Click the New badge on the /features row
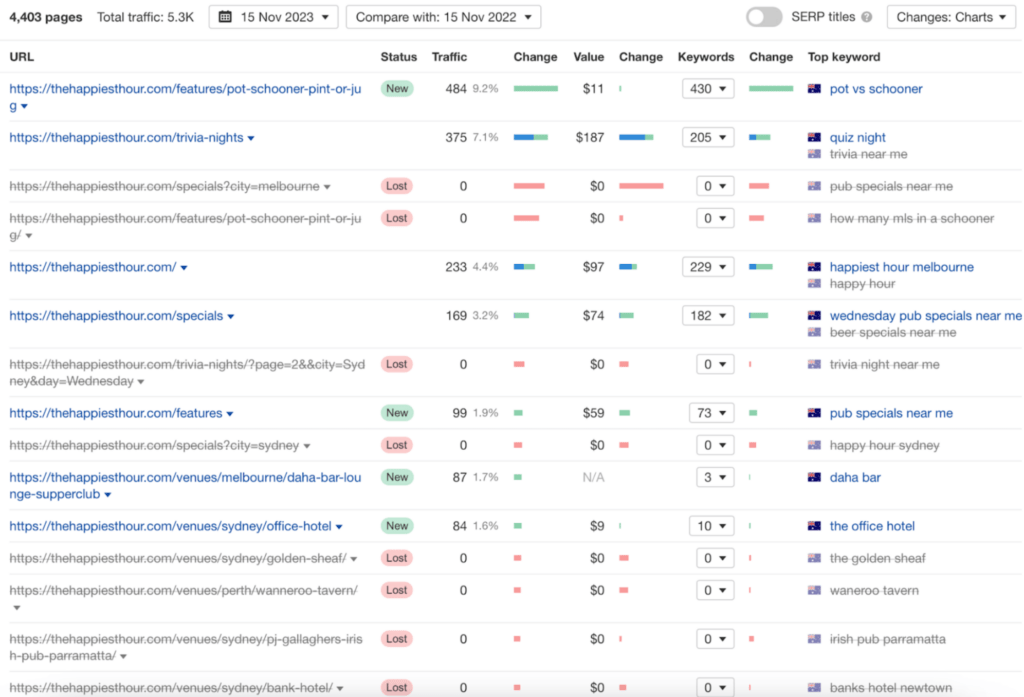The width and height of the screenshot is (1024, 697). tap(397, 413)
